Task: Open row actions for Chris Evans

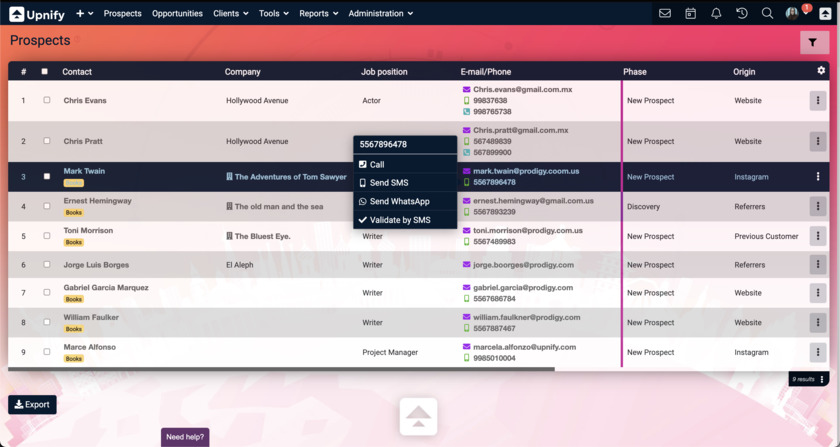Action: (818, 100)
